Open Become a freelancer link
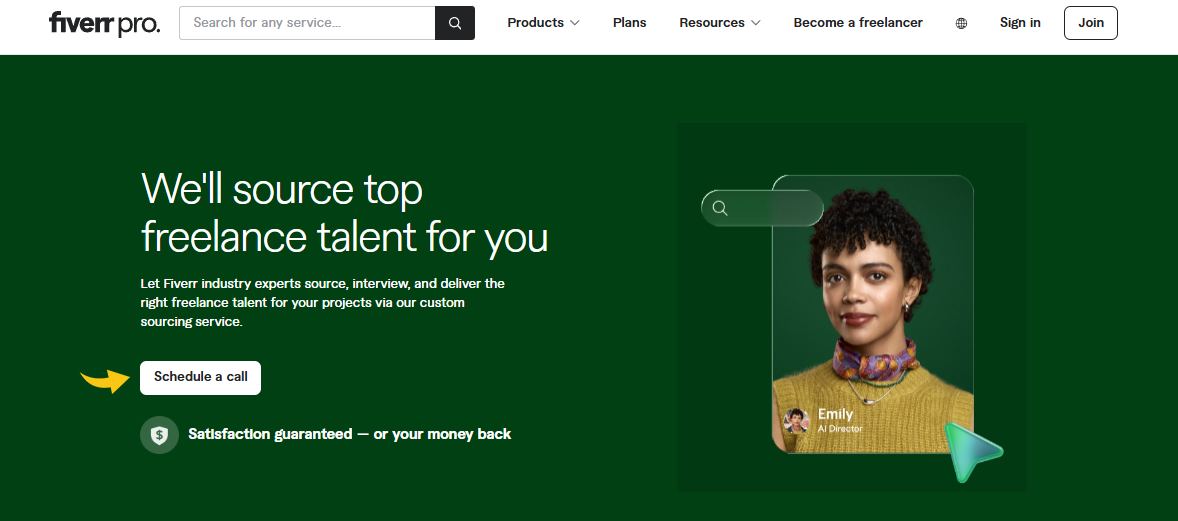The height and width of the screenshot is (521, 1178). (858, 23)
